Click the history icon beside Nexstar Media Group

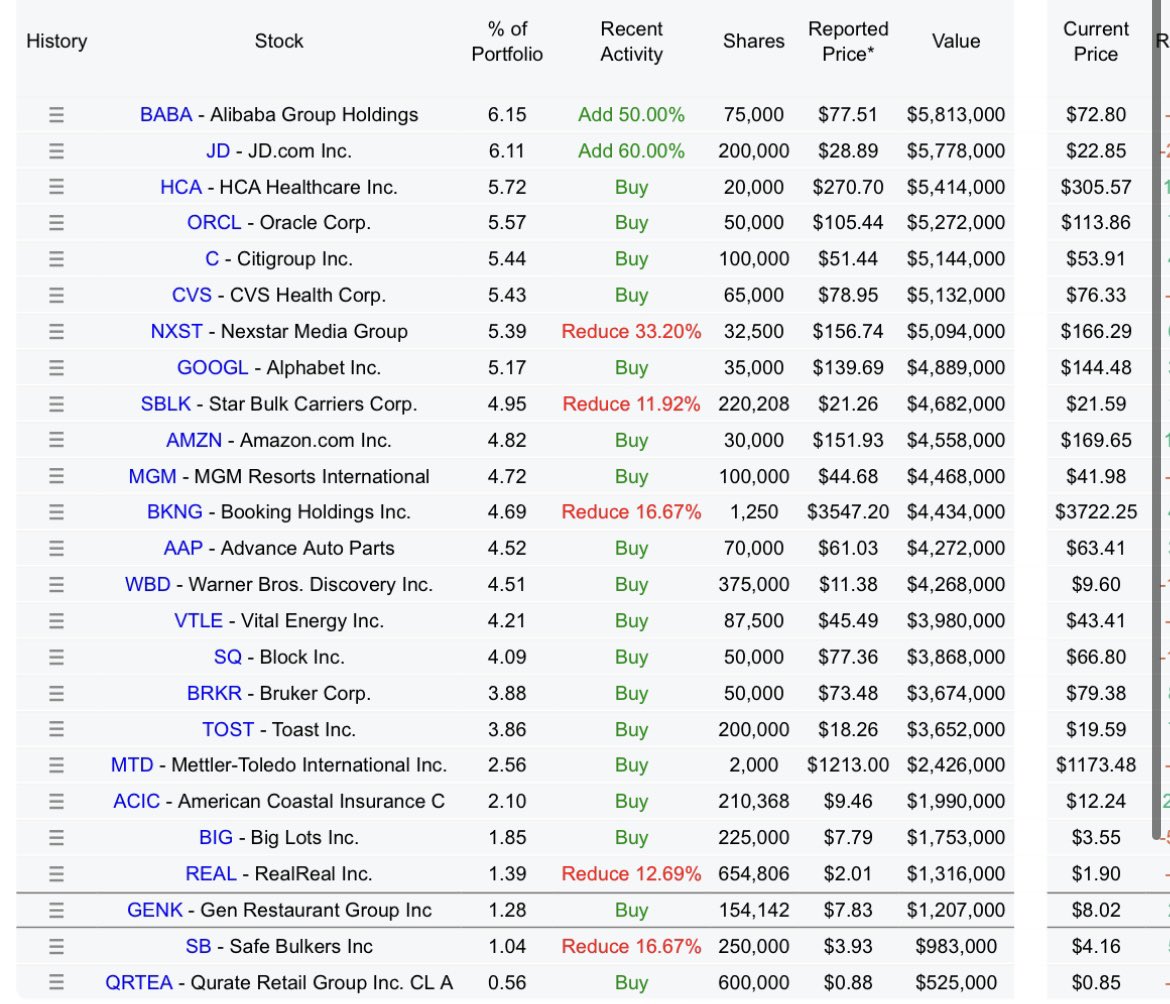coord(56,331)
